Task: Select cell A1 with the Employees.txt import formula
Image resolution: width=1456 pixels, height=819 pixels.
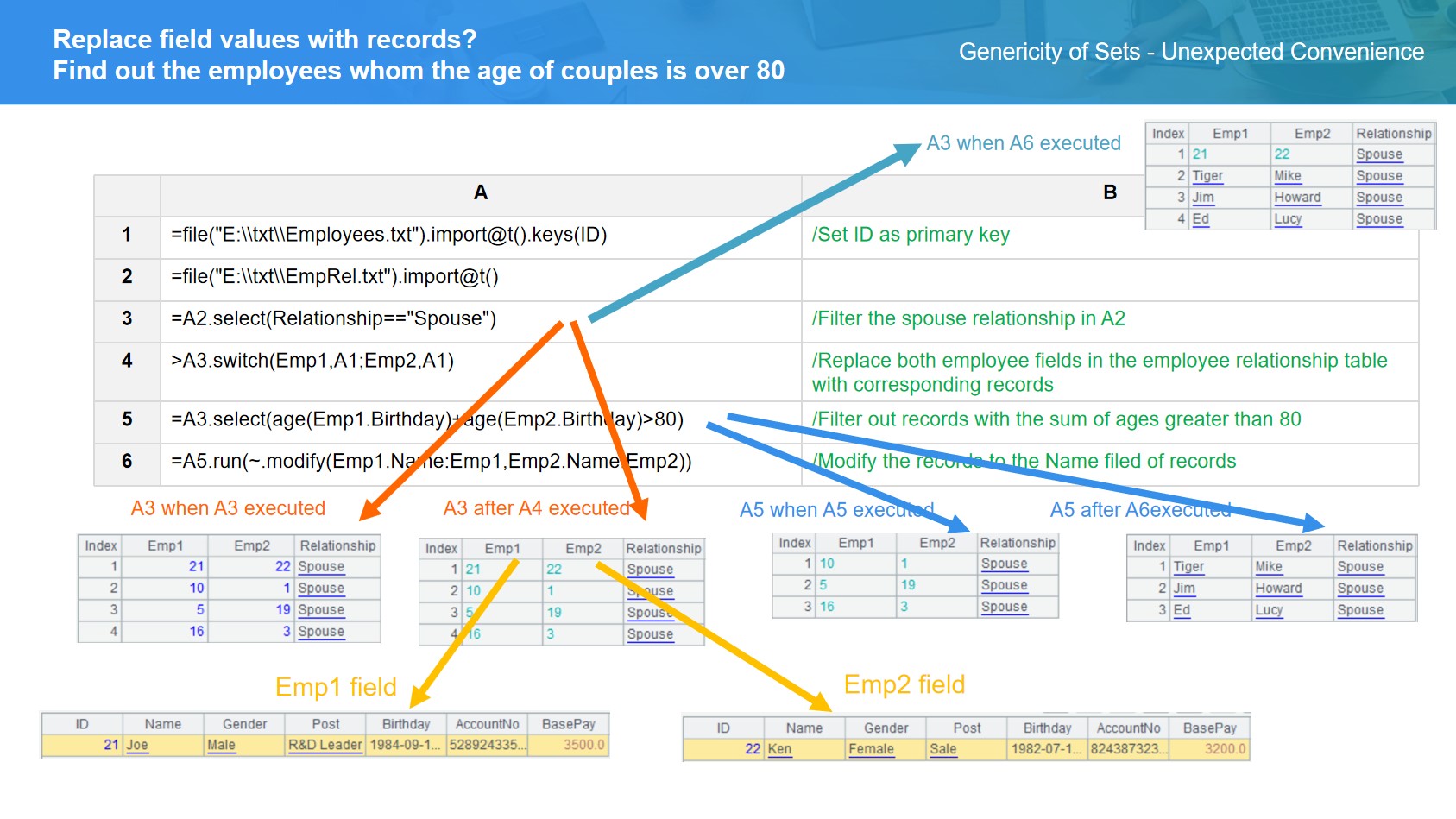Action: click(388, 235)
